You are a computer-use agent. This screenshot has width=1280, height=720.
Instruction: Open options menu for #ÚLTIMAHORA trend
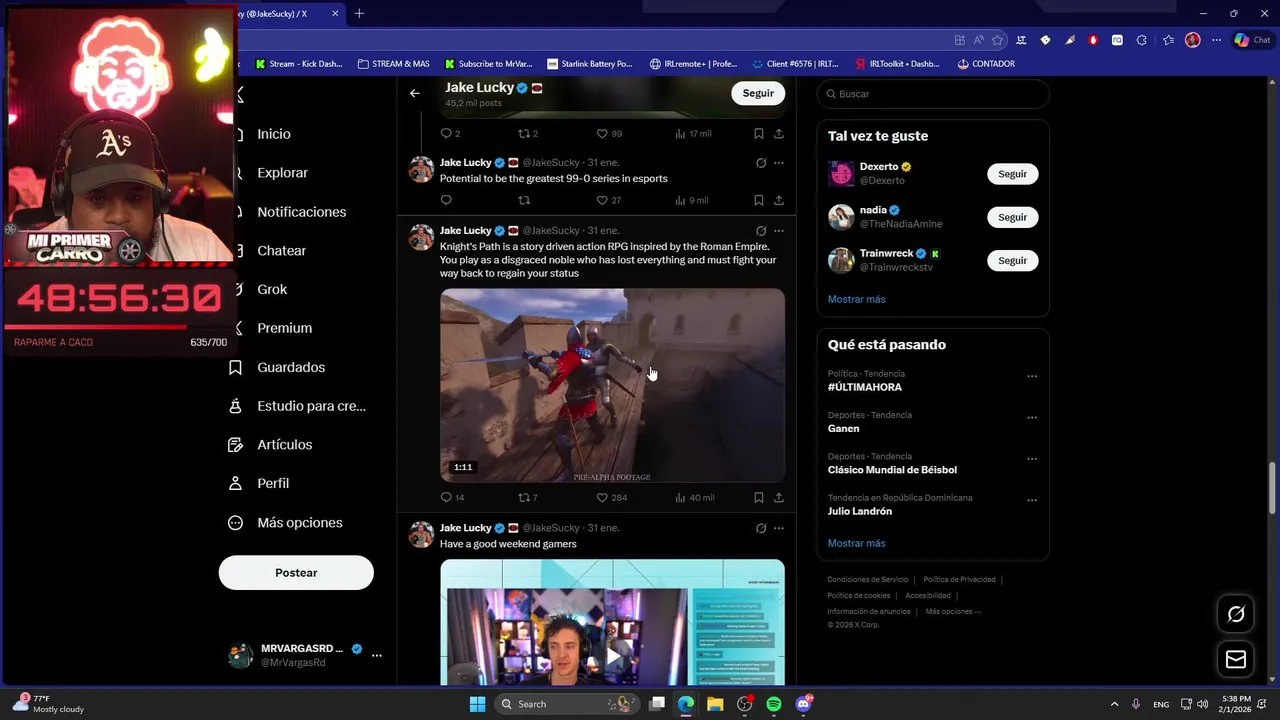click(x=1032, y=377)
